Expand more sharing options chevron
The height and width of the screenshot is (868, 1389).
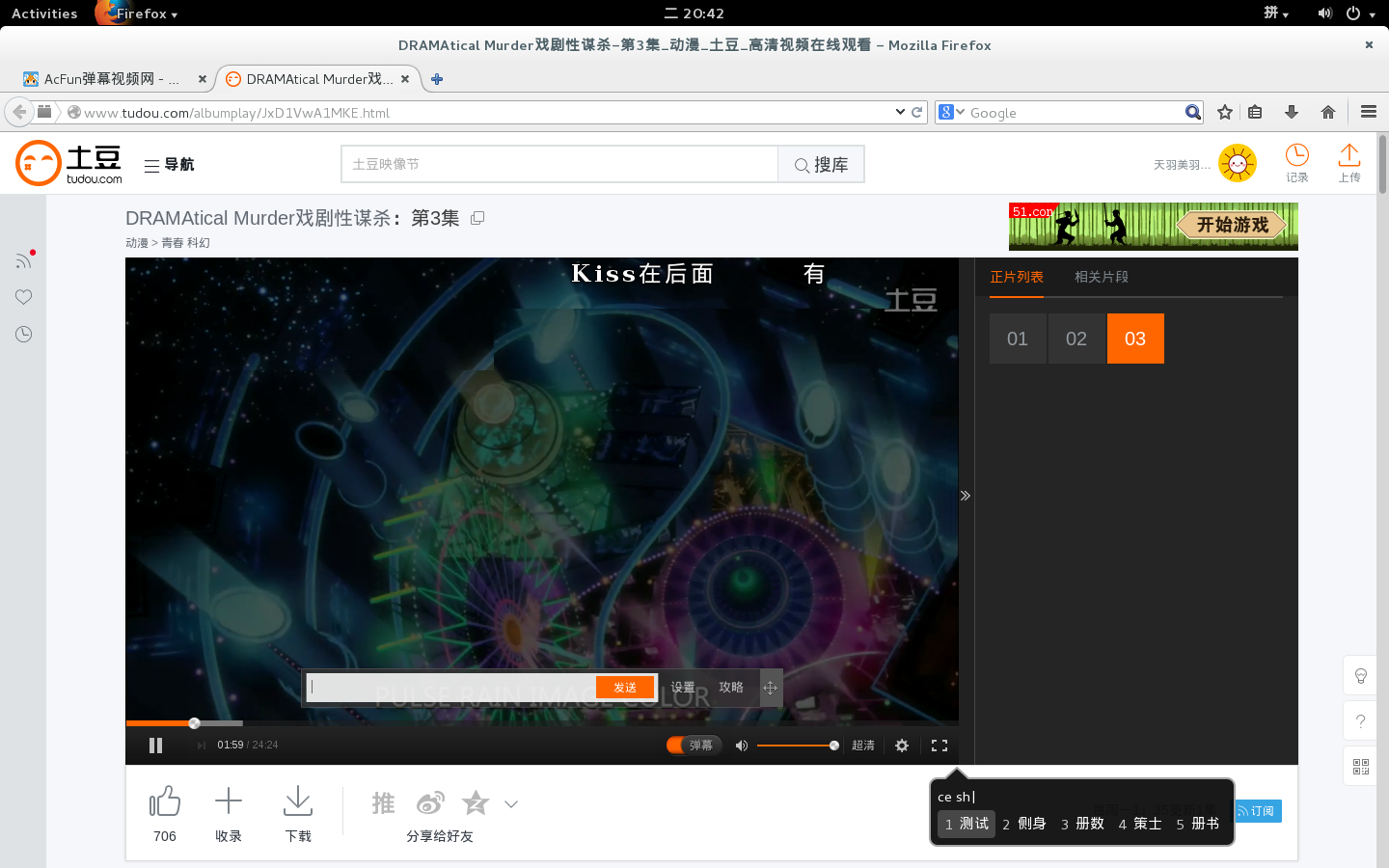pyautogui.click(x=511, y=804)
